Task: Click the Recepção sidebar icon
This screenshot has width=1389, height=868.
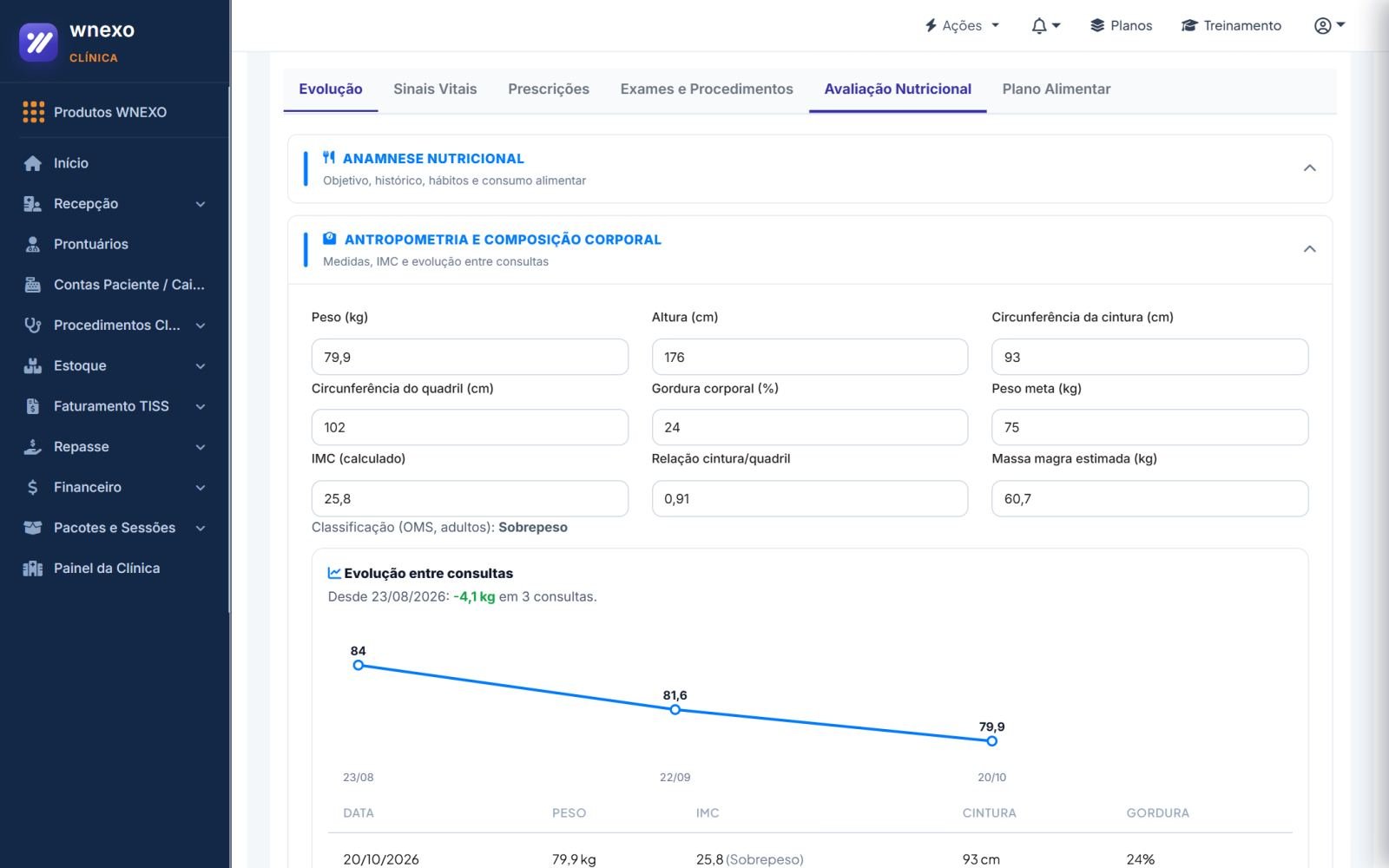Action: click(33, 204)
